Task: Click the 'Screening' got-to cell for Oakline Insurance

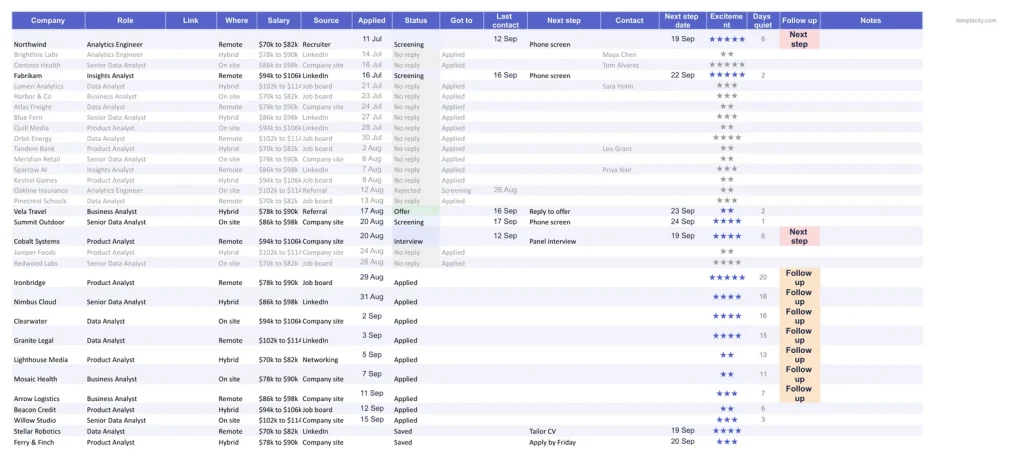Action: tap(462, 191)
